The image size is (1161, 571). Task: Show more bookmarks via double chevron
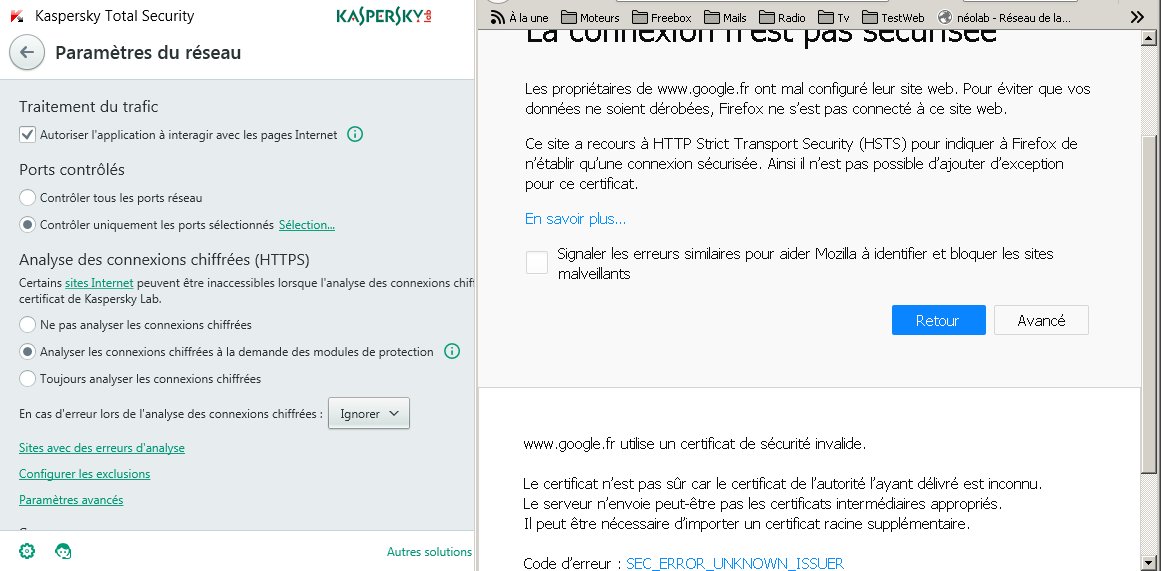point(1137,17)
